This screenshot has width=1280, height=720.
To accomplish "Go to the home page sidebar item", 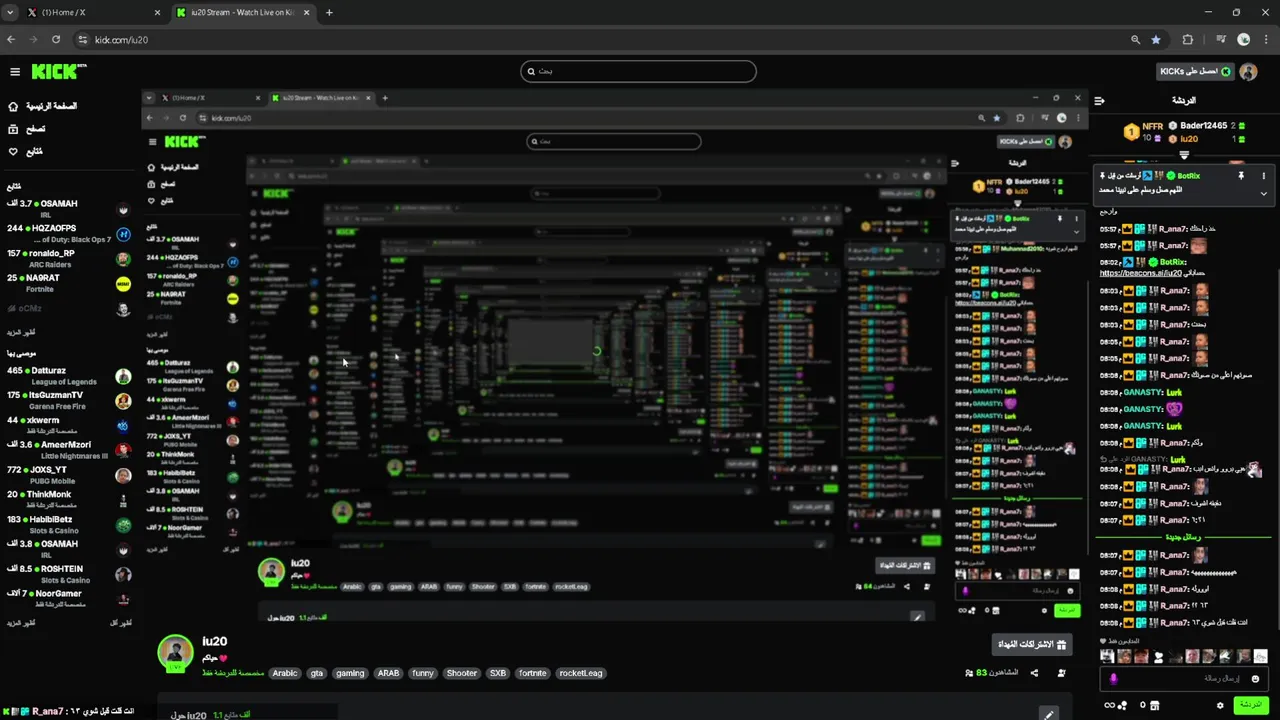I will [x=42, y=106].
